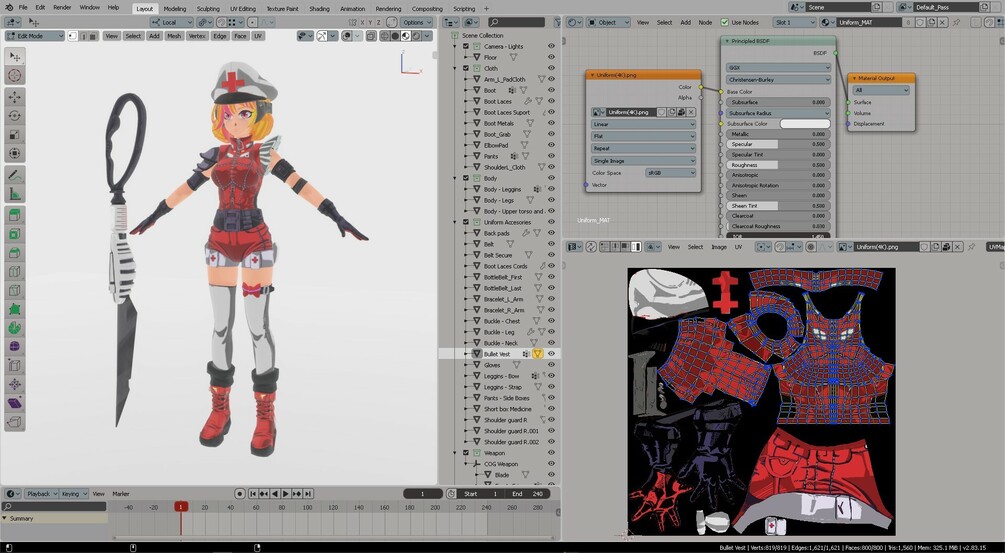Select the 3D Cursor tool in toolbar
The height and width of the screenshot is (553, 1005).
15,76
